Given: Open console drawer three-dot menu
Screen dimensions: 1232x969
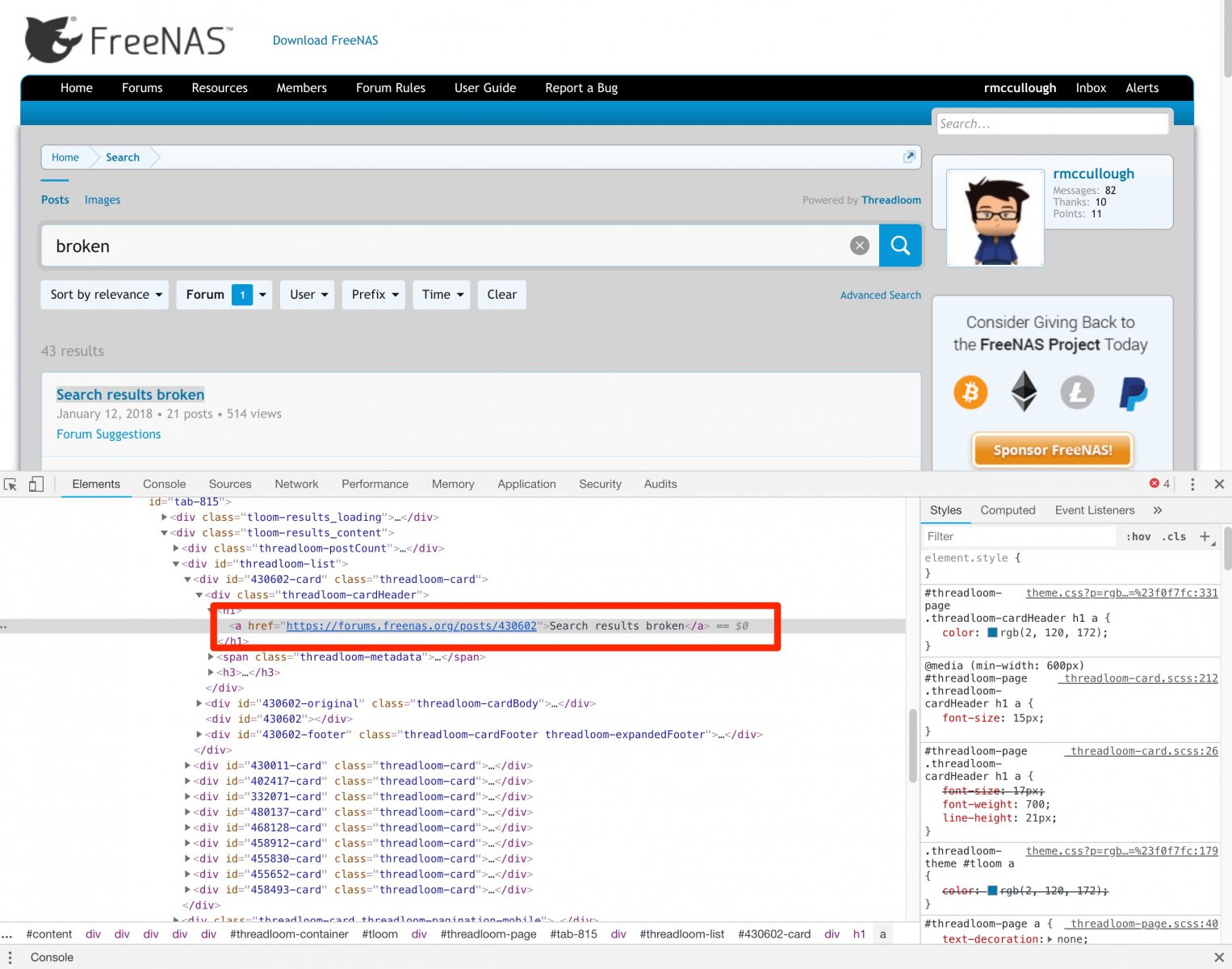Looking at the screenshot, I should click(10, 957).
